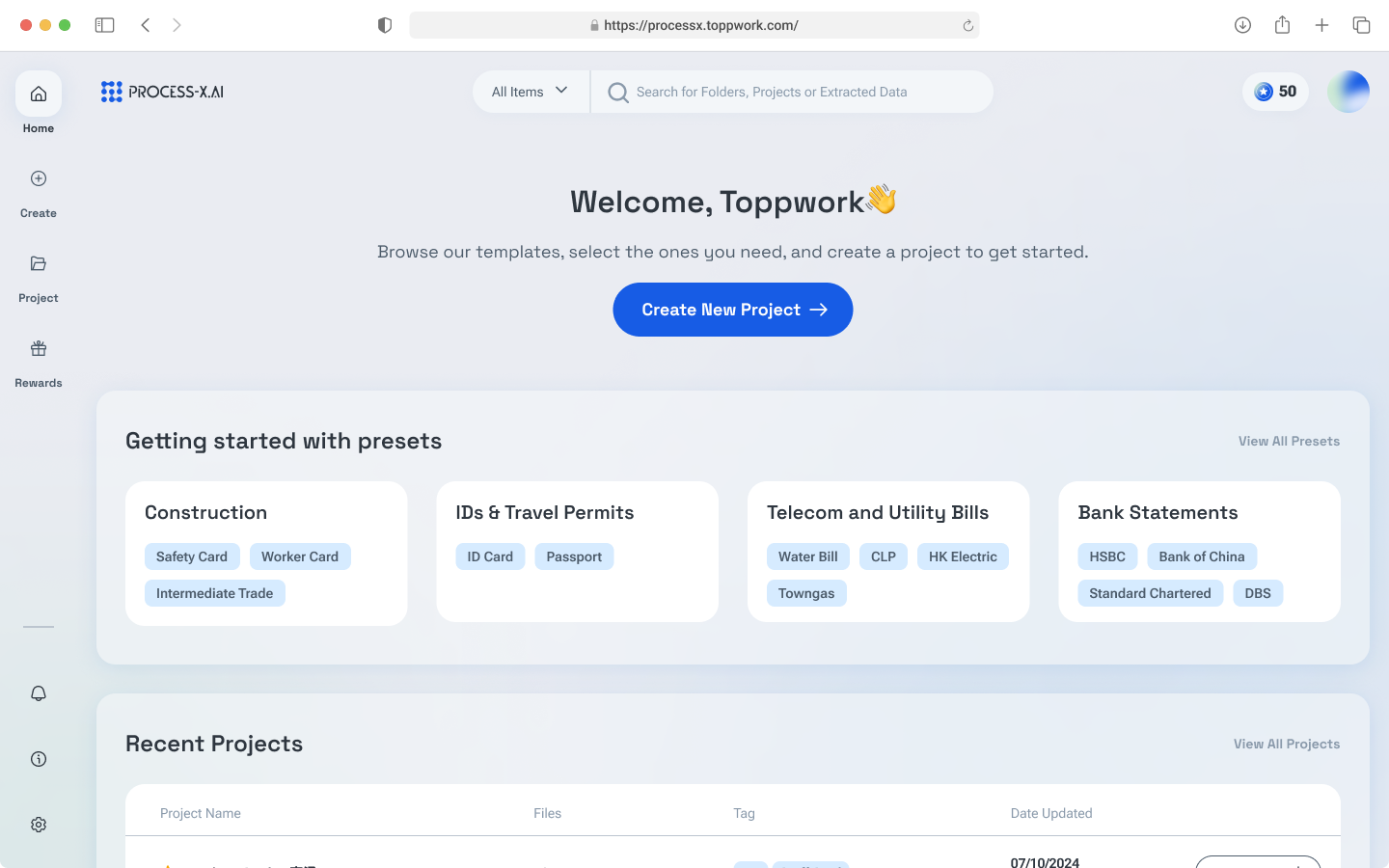Select the DBS preset tag

[1258, 593]
